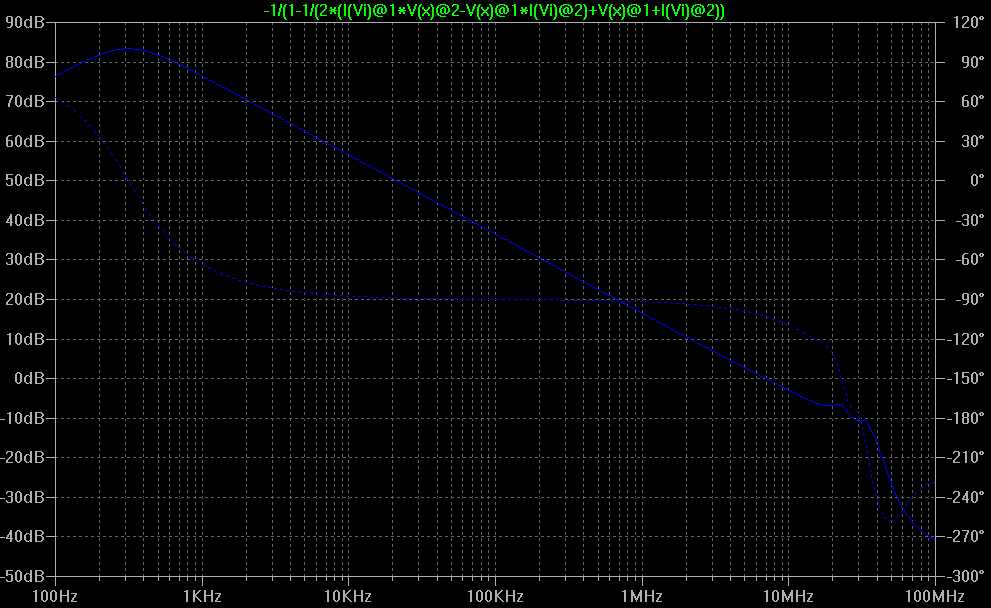Click the 90dB label on the left axis
Screen dimensions: 991x608
click(25, 22)
